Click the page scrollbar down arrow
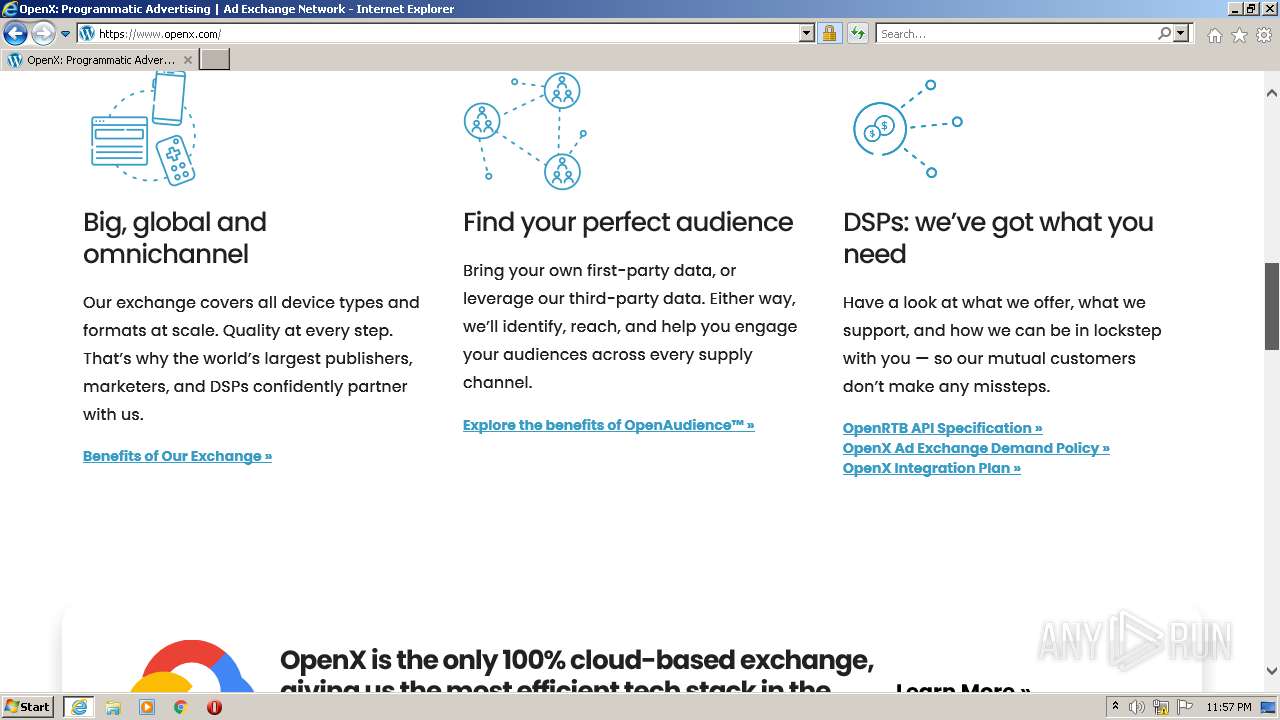Image resolution: width=1280 pixels, height=720 pixels. click(1272, 672)
